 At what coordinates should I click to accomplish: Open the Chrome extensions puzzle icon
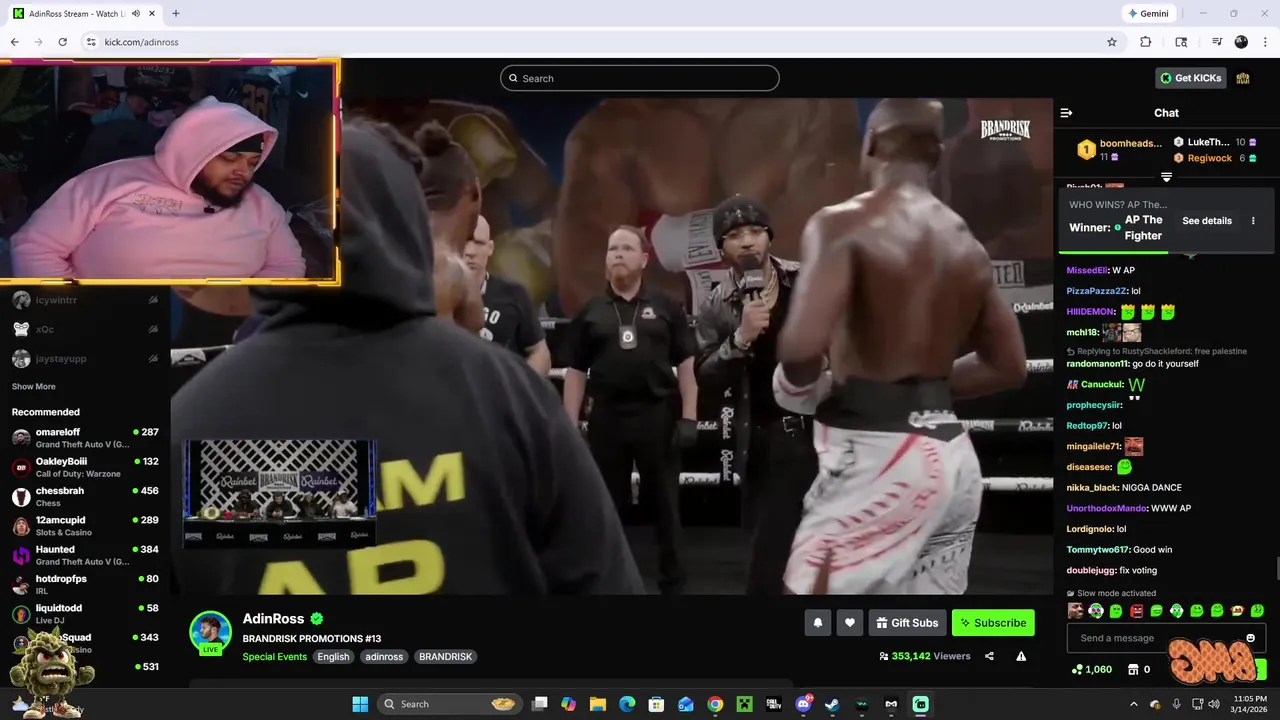click(1146, 42)
